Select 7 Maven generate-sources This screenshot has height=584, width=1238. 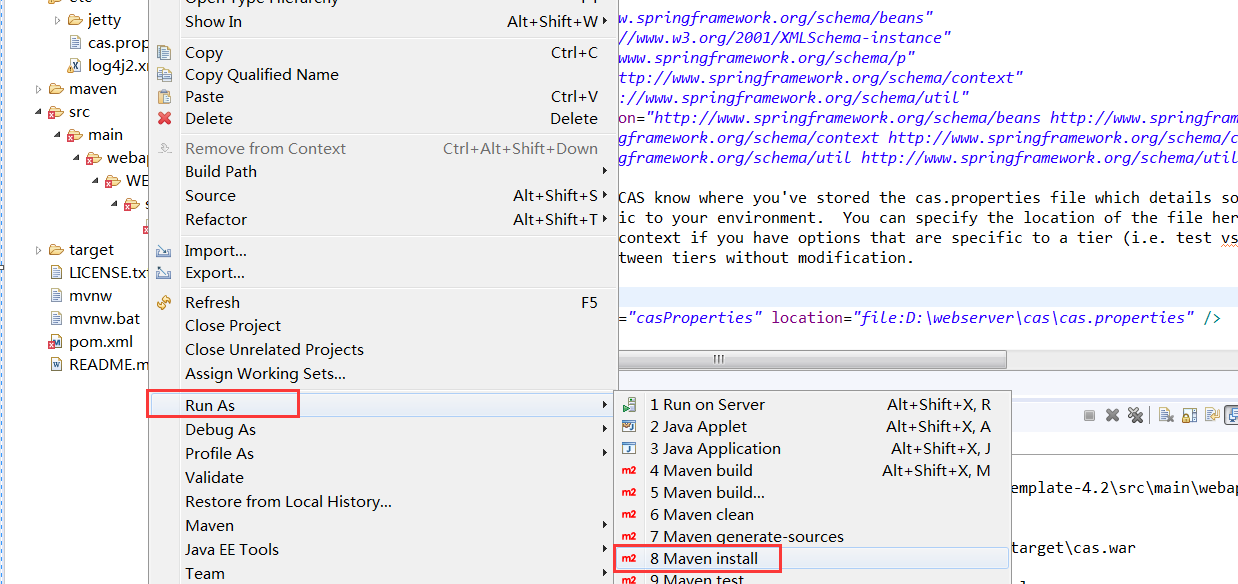click(x=812, y=537)
